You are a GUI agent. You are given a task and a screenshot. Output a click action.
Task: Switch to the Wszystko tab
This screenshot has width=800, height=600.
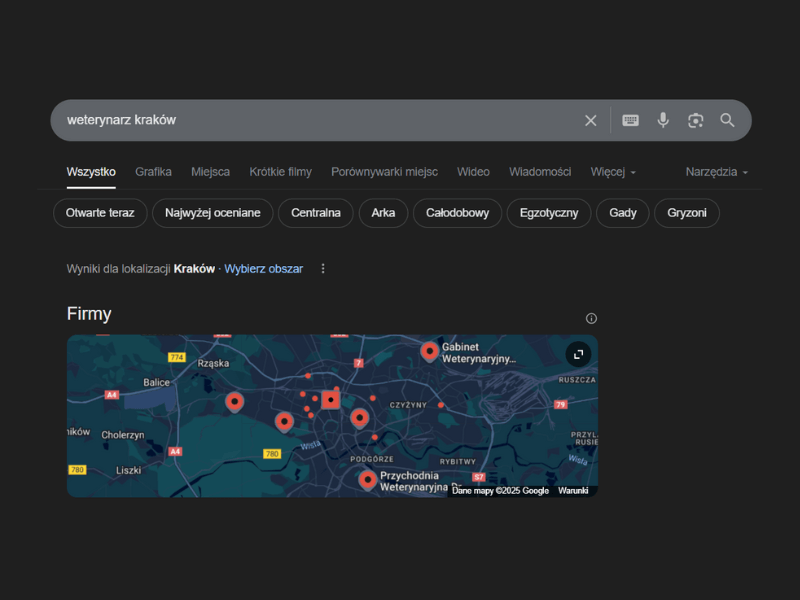[x=91, y=172]
